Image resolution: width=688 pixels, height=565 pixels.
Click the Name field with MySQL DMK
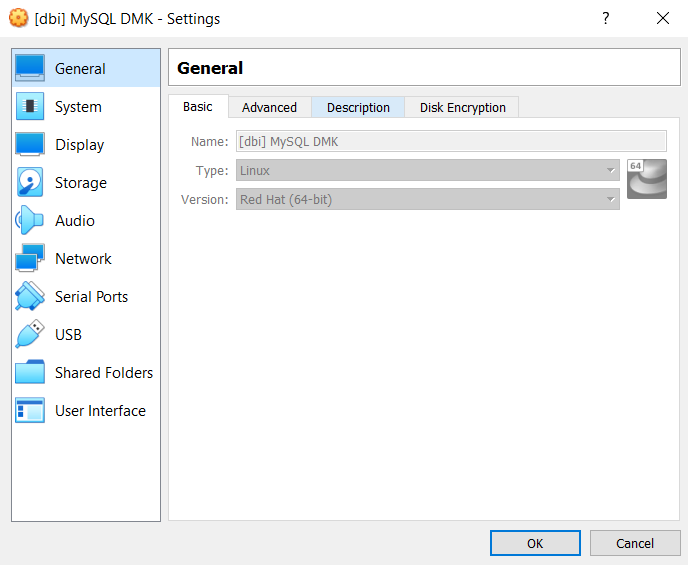(x=450, y=142)
